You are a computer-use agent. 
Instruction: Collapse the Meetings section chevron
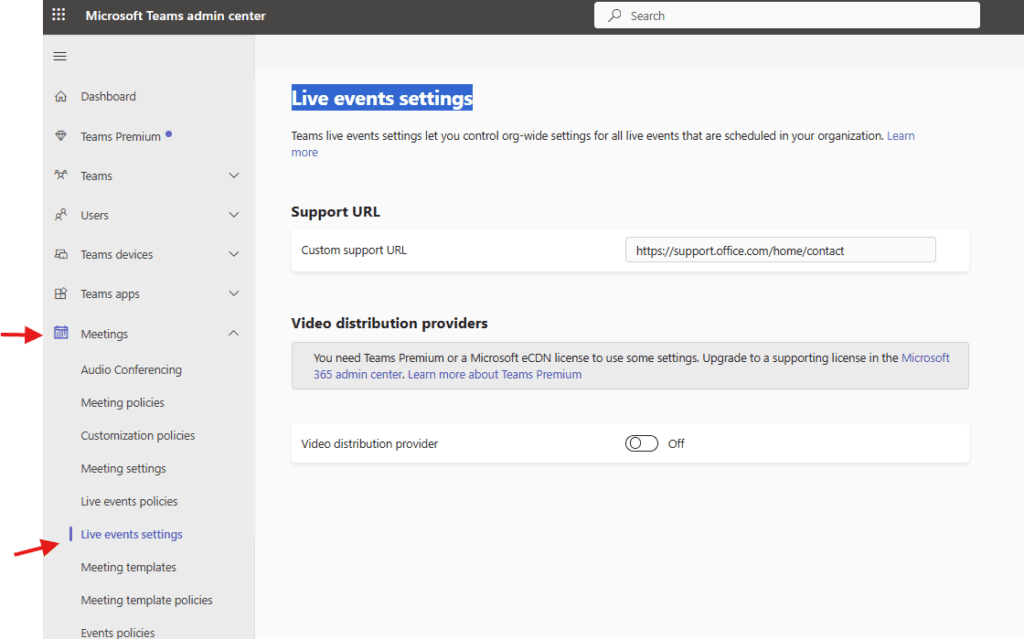coord(234,333)
